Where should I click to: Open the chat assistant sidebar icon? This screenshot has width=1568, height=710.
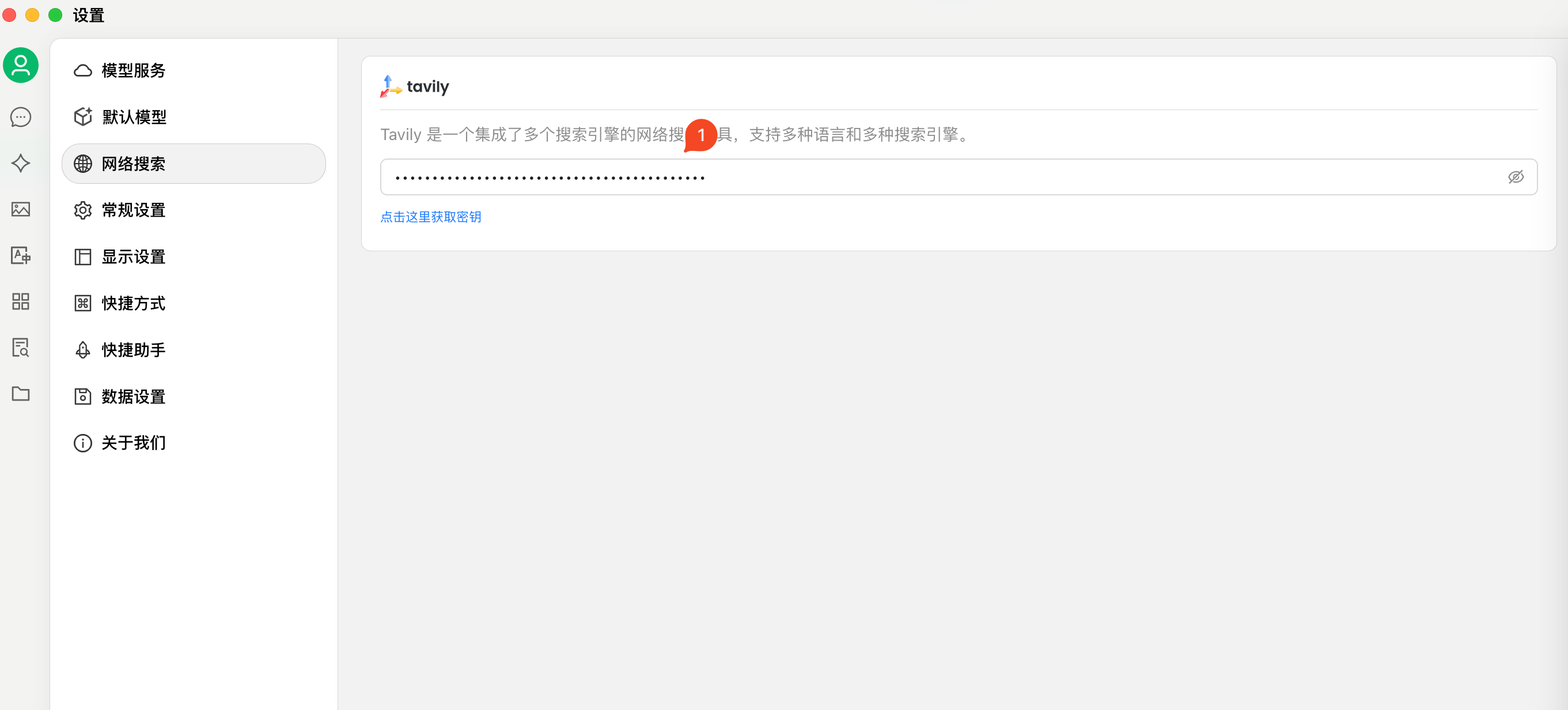(21, 117)
